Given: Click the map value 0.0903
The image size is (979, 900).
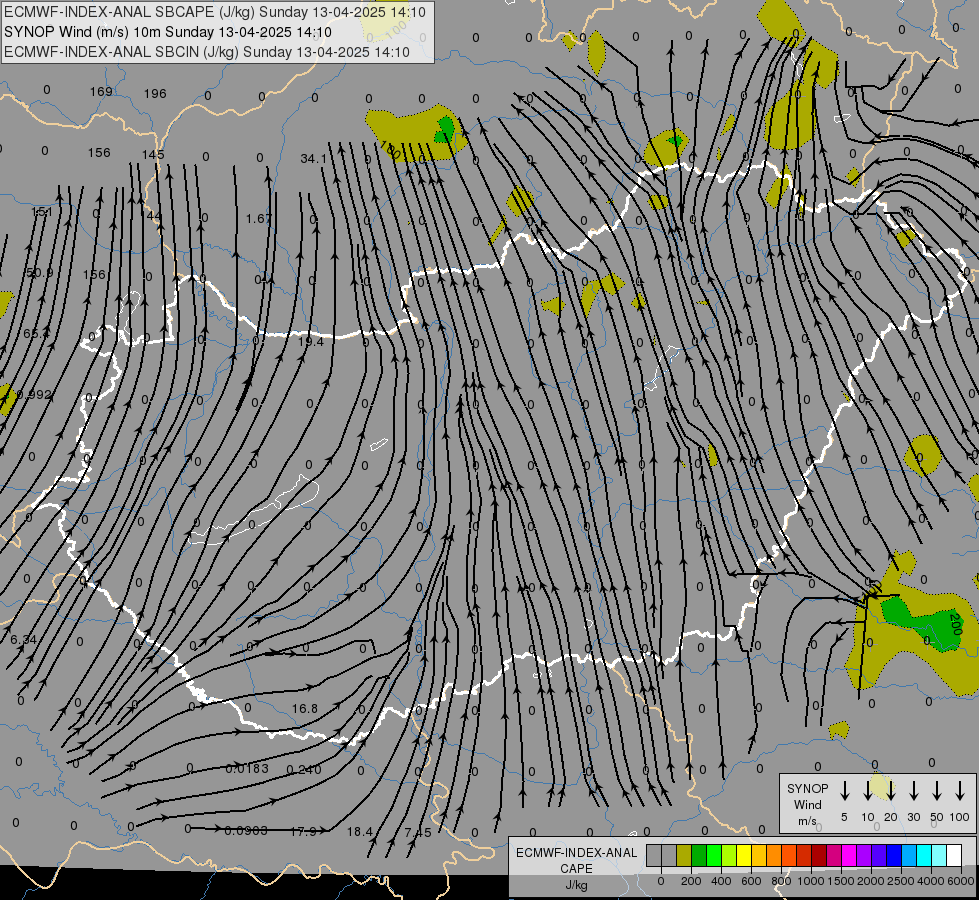Looking at the screenshot, I should tap(246, 831).
